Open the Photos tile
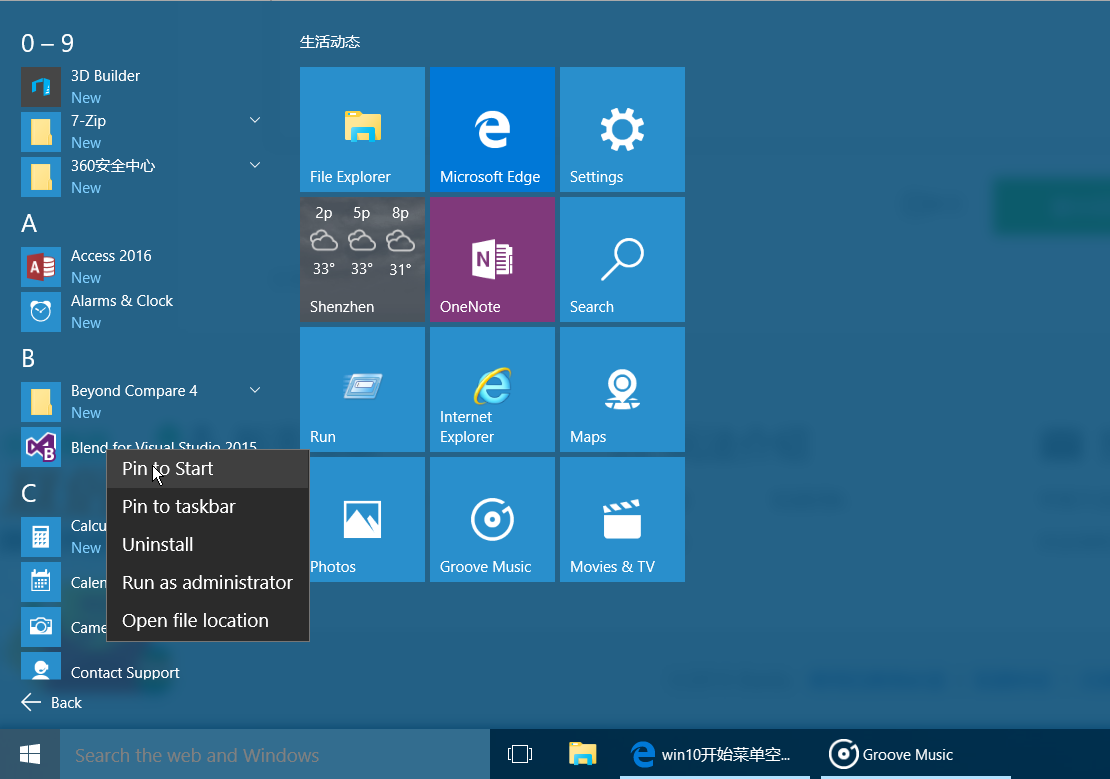The image size is (1110, 779). pos(367,519)
